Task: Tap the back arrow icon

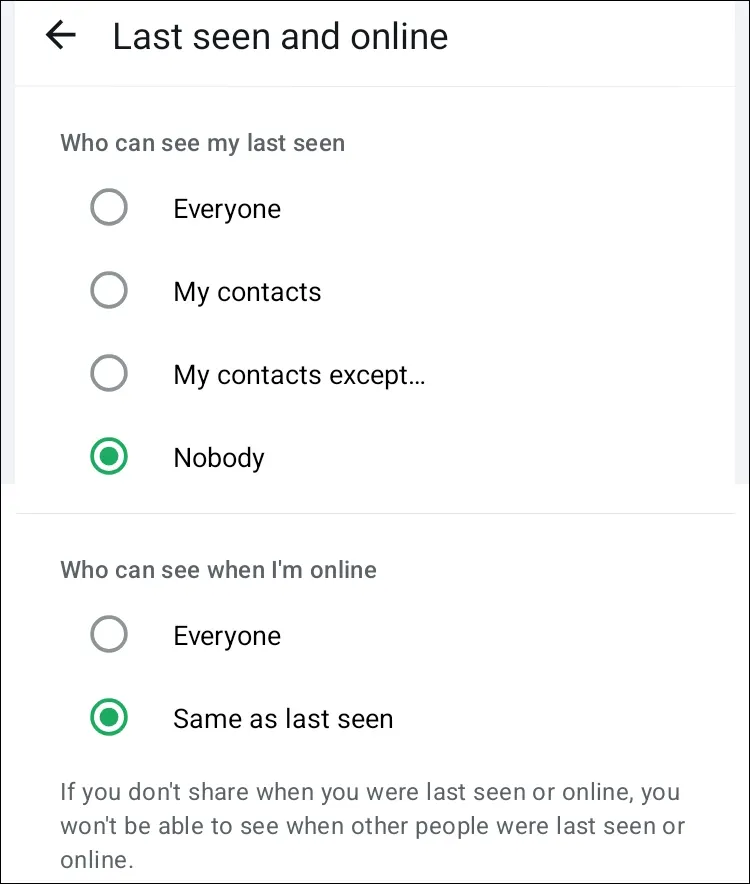Action: point(61,36)
